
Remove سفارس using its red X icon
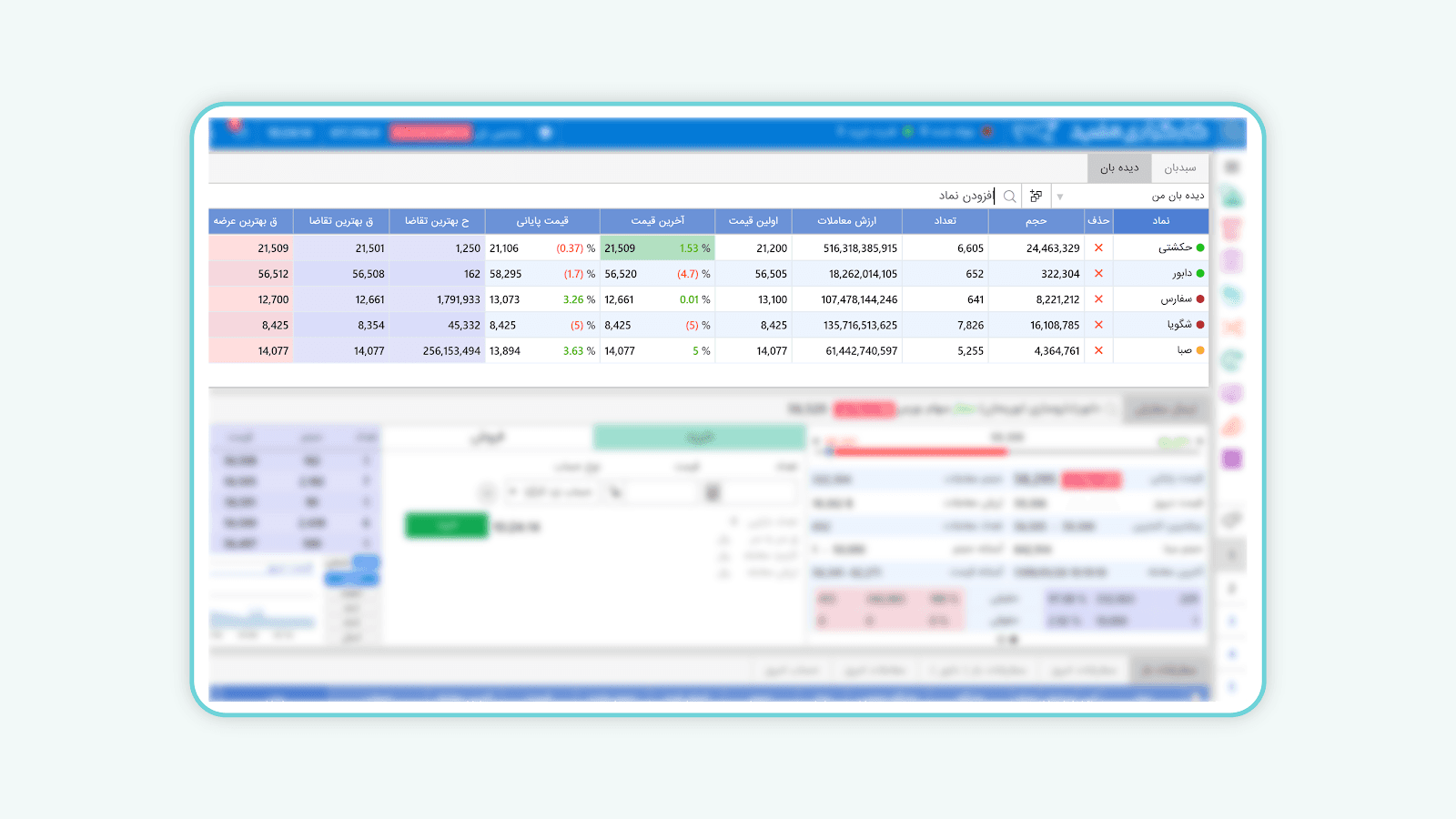click(x=1098, y=298)
